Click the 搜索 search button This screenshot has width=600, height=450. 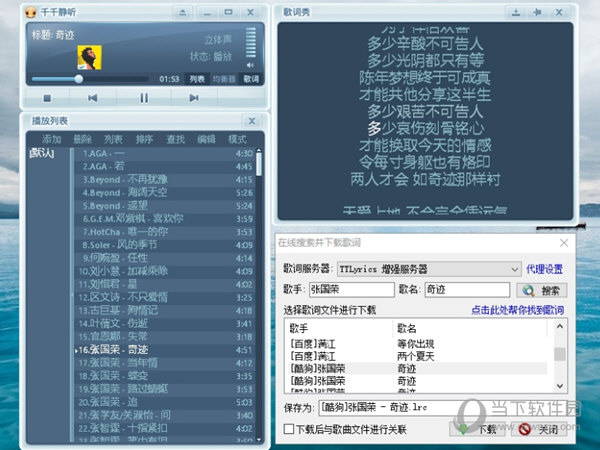click(541, 290)
